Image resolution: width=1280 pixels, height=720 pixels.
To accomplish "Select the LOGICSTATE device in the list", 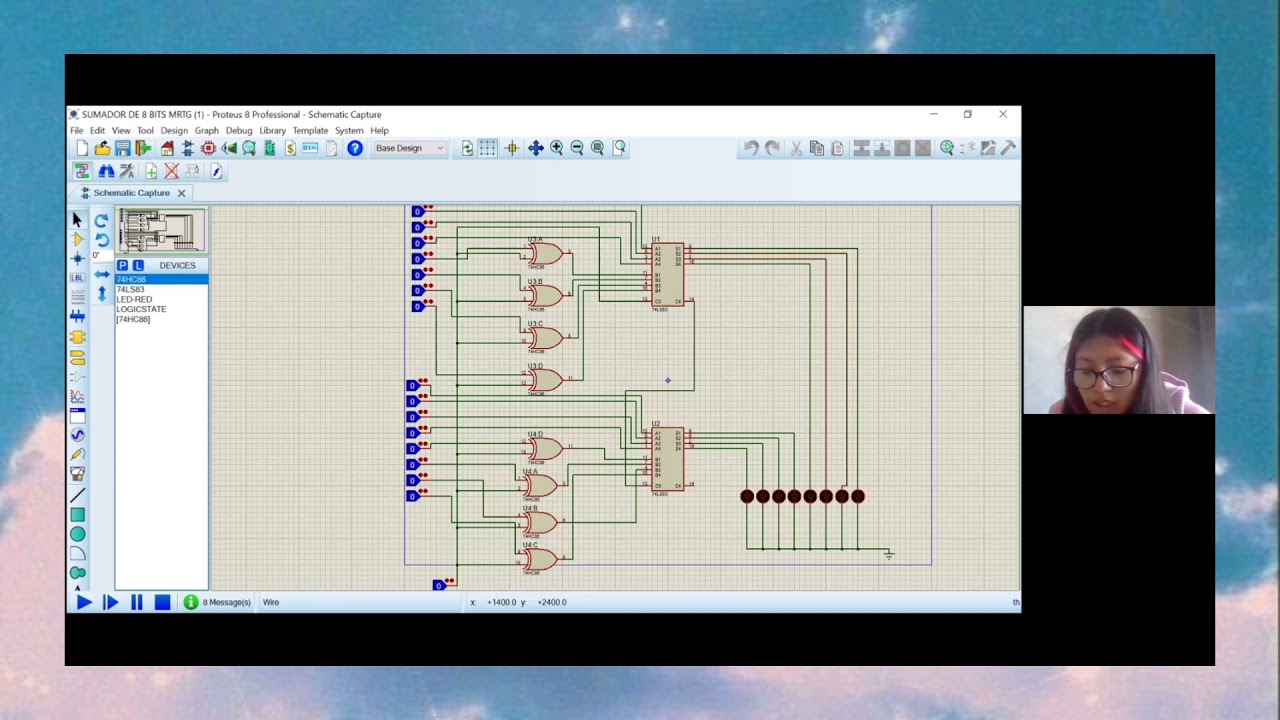I will coord(161,309).
